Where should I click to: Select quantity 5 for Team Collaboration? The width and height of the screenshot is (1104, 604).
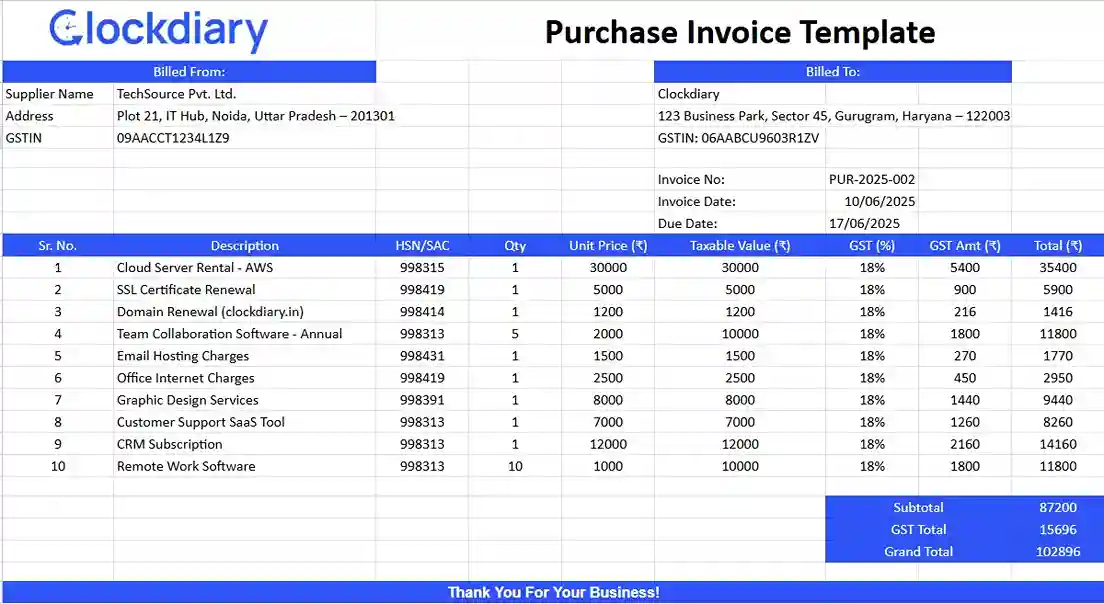(515, 334)
